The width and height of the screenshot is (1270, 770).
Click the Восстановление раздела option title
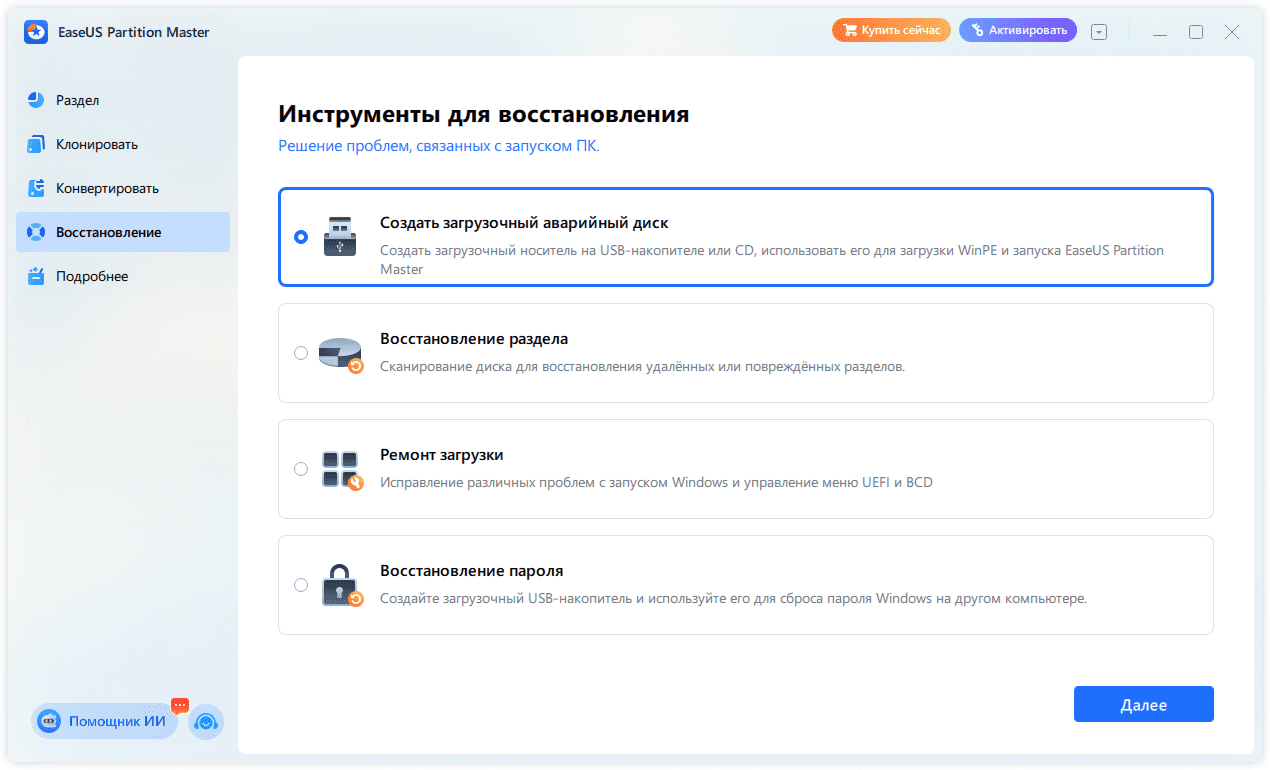(x=474, y=339)
